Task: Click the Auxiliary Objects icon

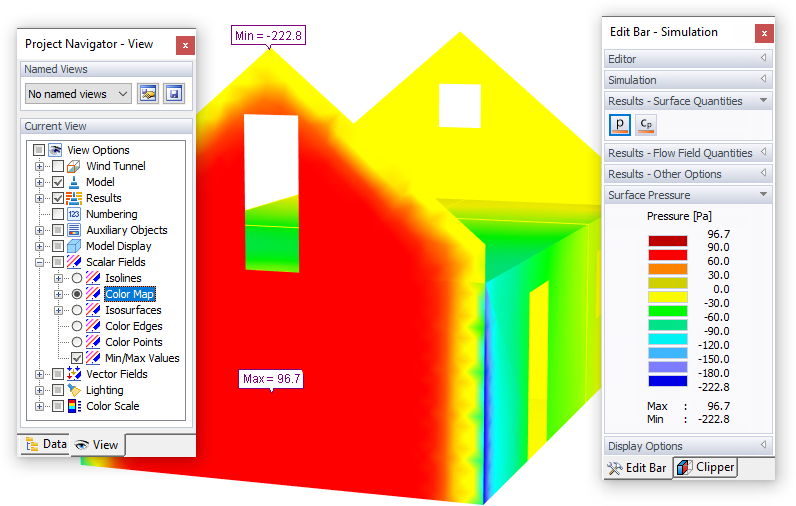Action: click(x=74, y=230)
